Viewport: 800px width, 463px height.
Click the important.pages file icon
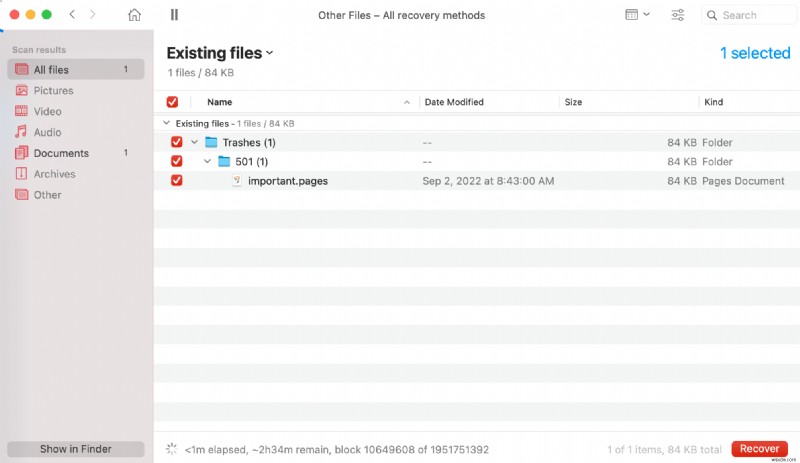237,181
